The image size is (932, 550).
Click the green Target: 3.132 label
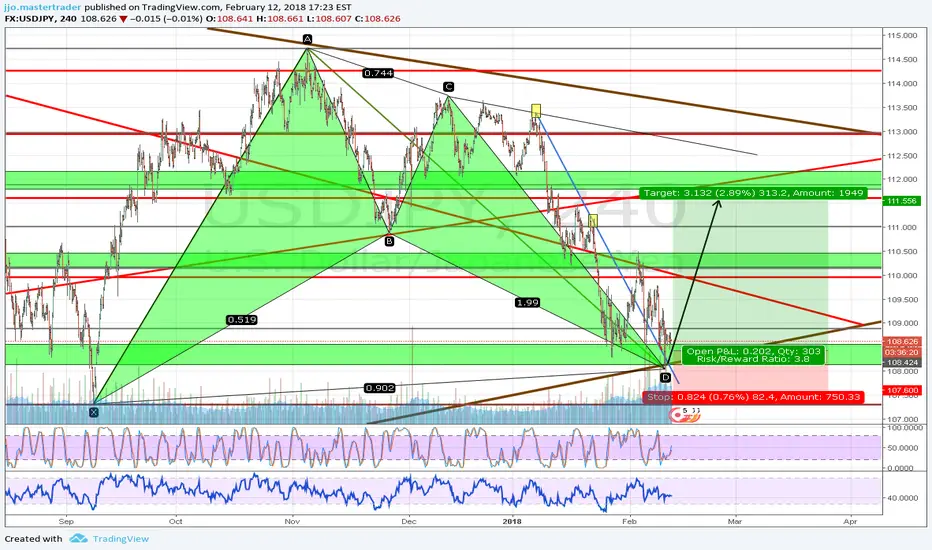pos(752,193)
